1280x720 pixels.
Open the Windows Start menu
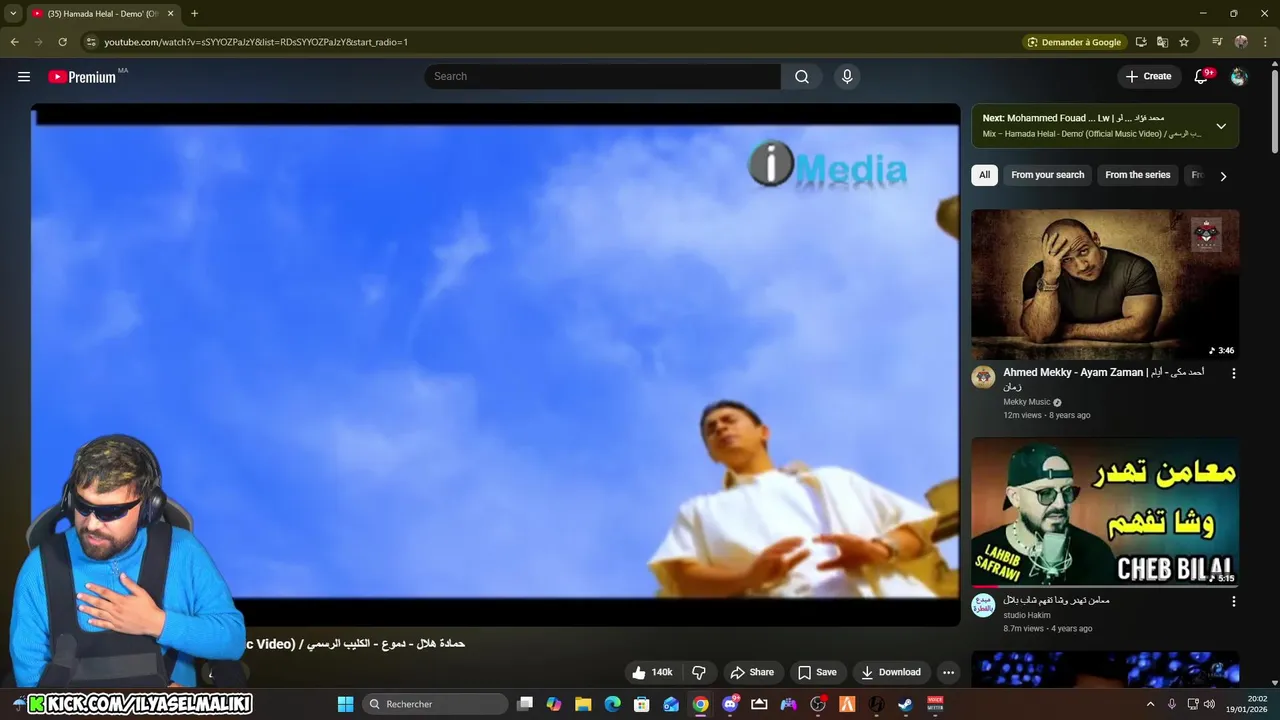point(345,704)
